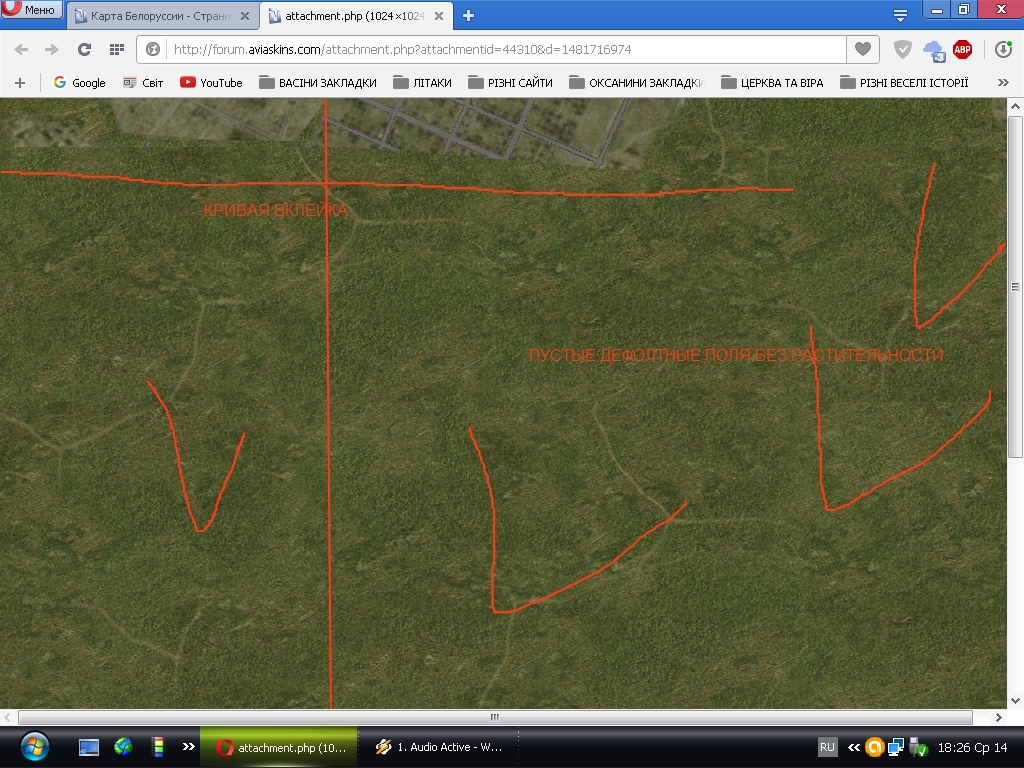Open a new tab with plus button
Image resolution: width=1024 pixels, height=768 pixels.
(x=468, y=16)
